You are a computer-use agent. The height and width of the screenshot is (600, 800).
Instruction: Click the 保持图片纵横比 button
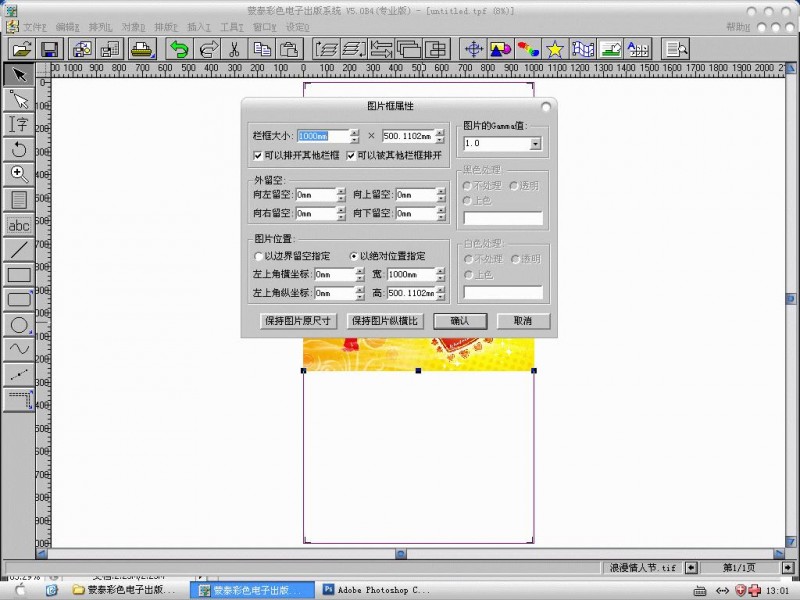[385, 321]
